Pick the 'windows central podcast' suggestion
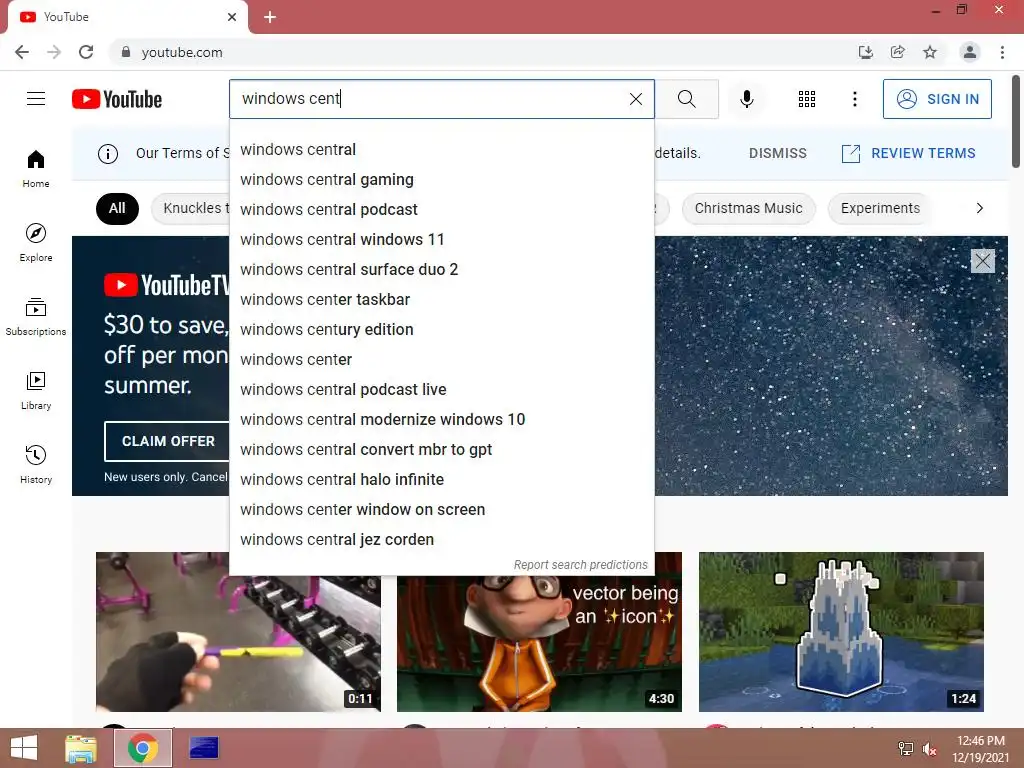 [441, 210]
